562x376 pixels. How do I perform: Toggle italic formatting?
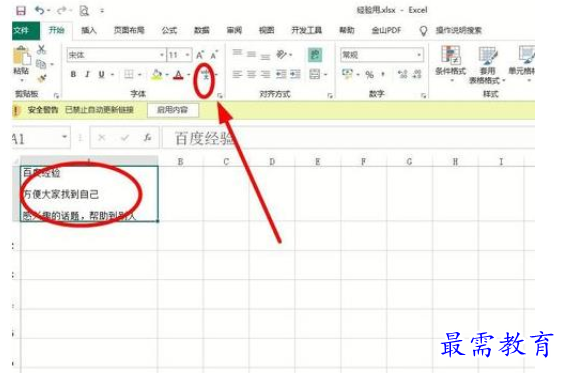coord(87,74)
